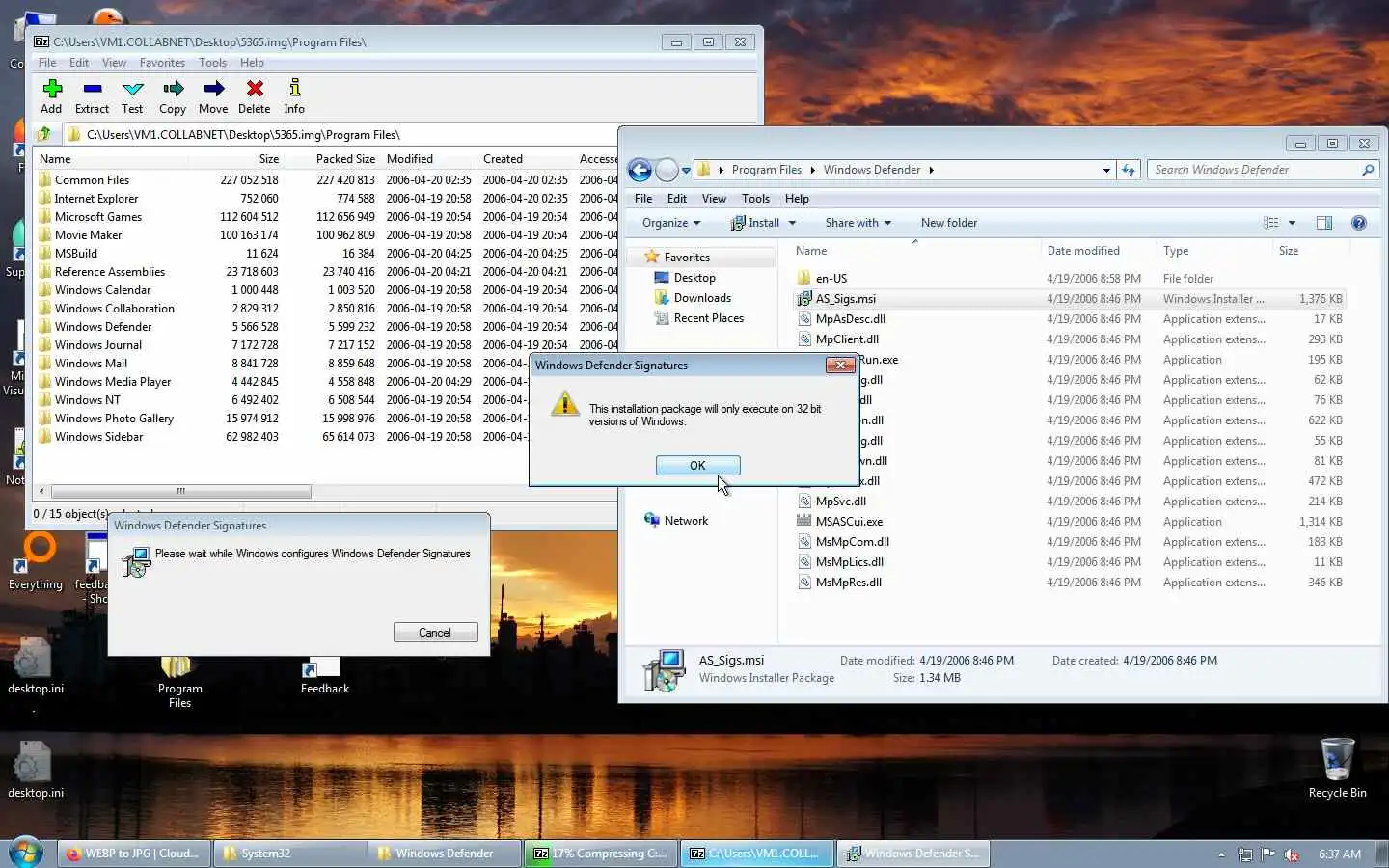
Task: Select the Feedback desktop shortcut
Action: click(x=324, y=676)
